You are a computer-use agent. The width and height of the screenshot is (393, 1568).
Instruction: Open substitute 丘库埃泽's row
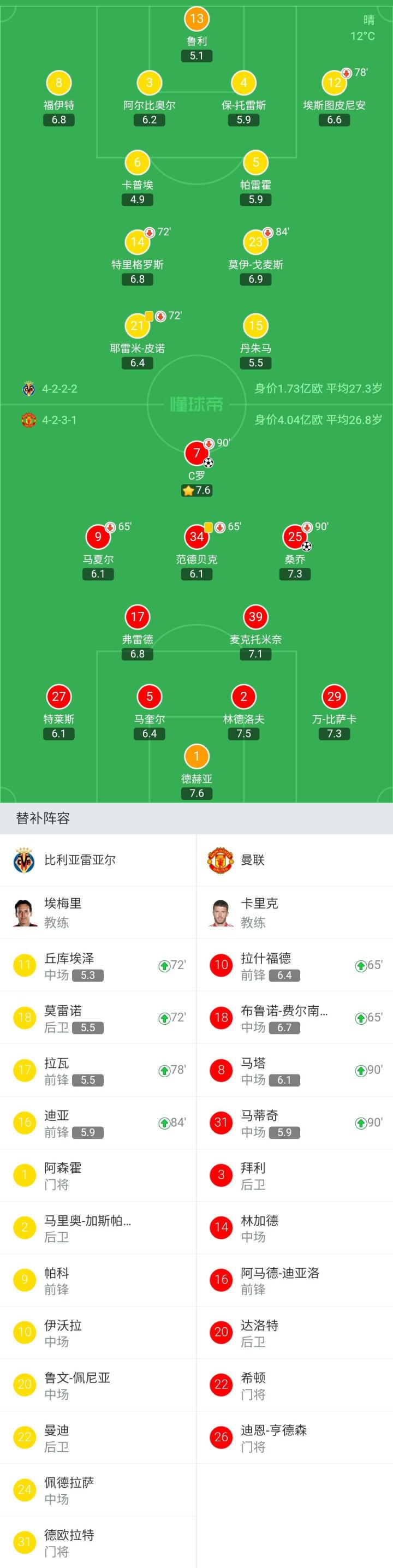pyautogui.click(x=98, y=966)
